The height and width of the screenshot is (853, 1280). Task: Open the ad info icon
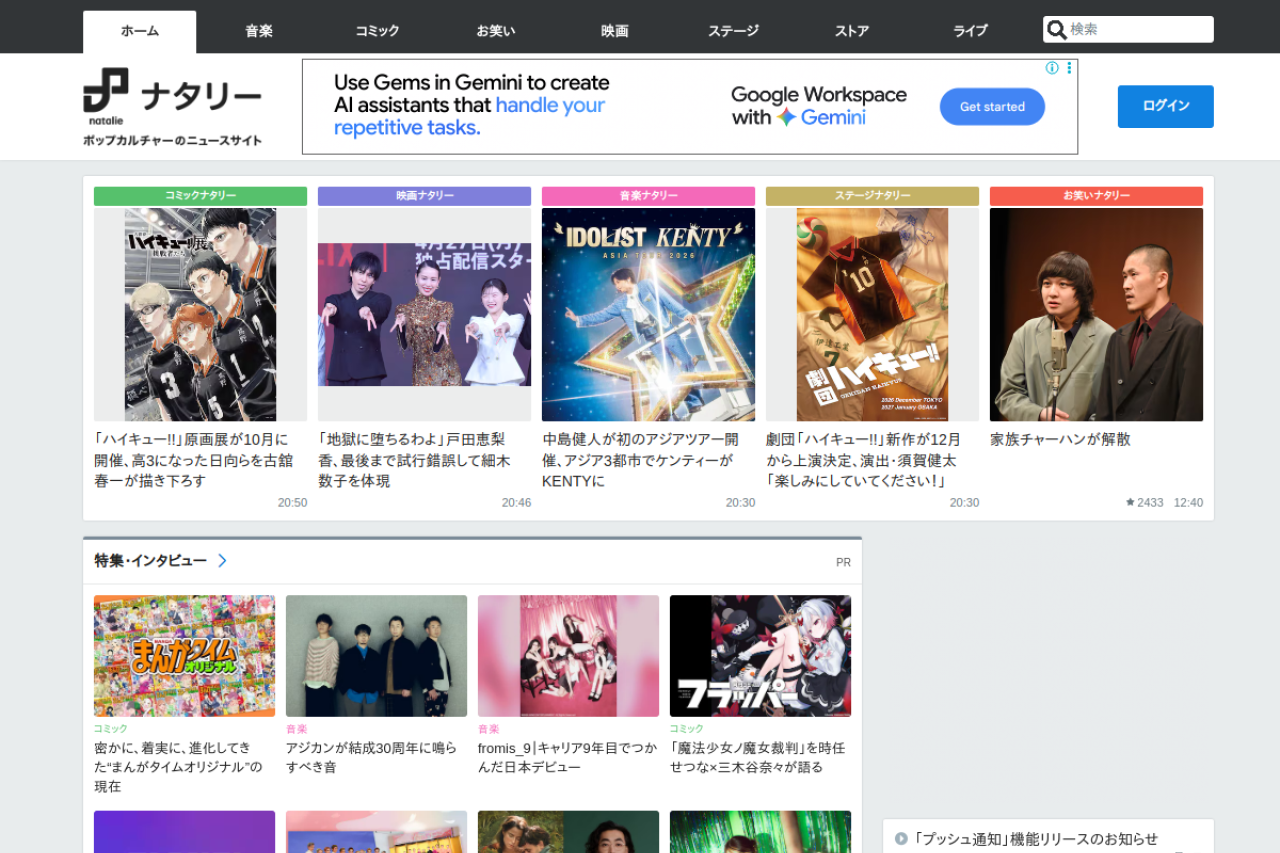coord(1052,68)
